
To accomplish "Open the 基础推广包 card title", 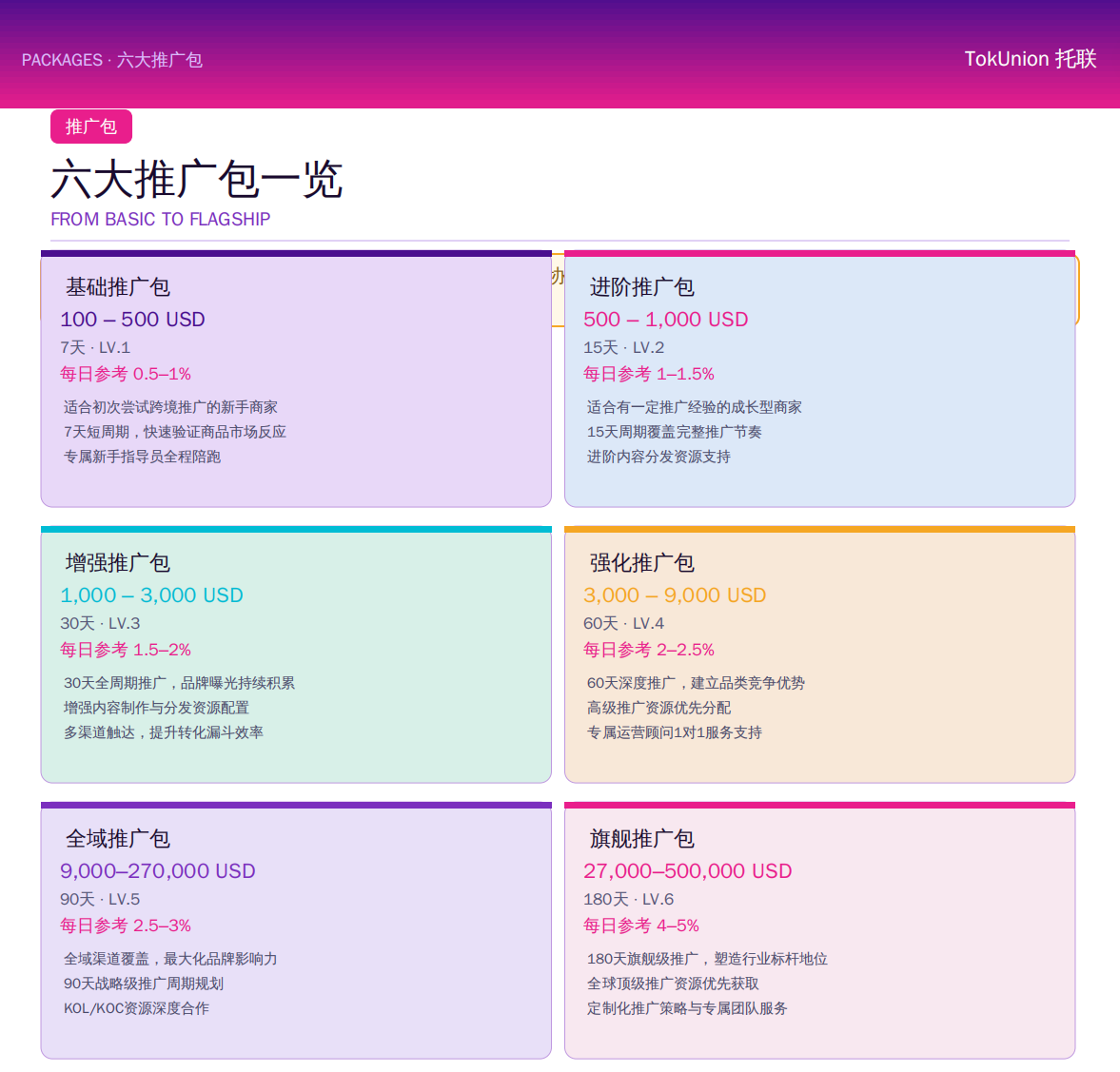I will [x=118, y=287].
